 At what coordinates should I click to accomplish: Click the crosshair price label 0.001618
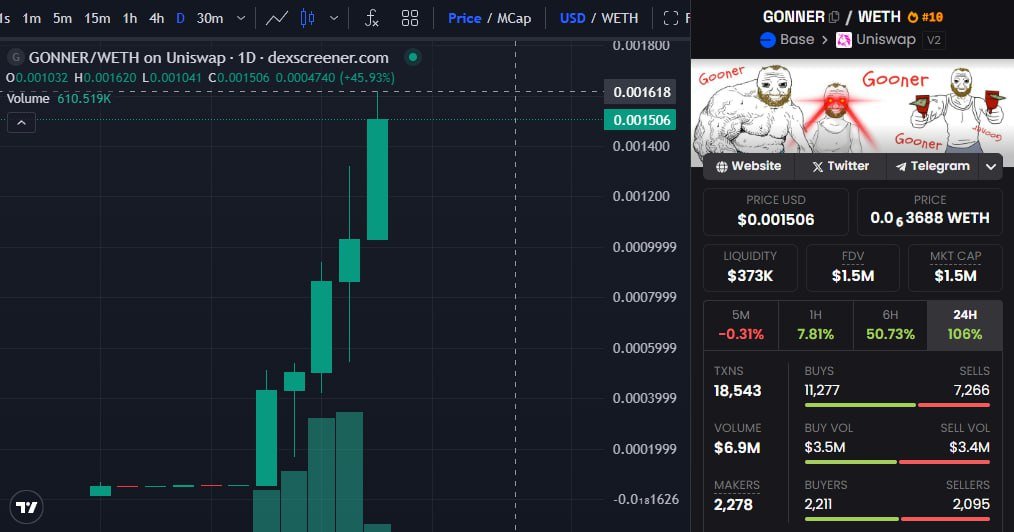coord(640,92)
